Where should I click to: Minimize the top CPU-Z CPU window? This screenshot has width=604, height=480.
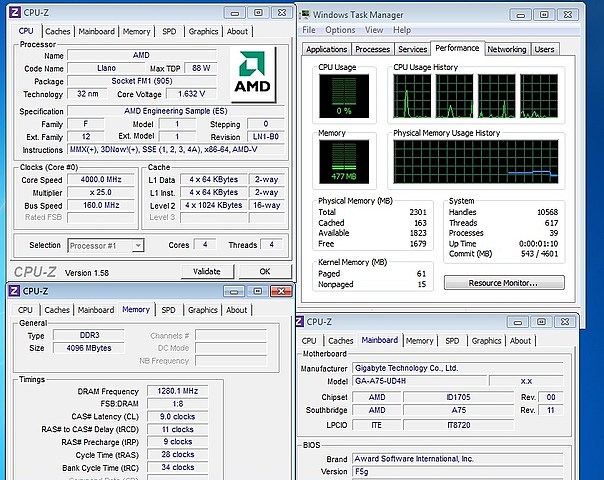(x=235, y=13)
